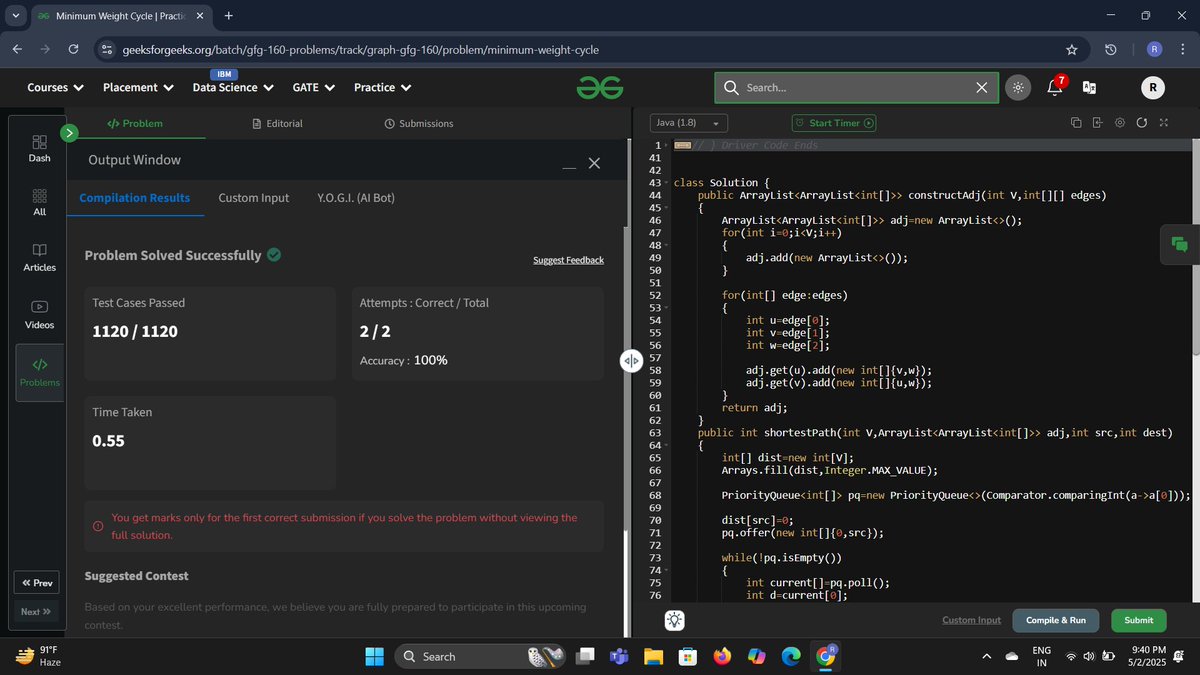
Task: Select the Custom Input tab
Action: pyautogui.click(x=254, y=198)
